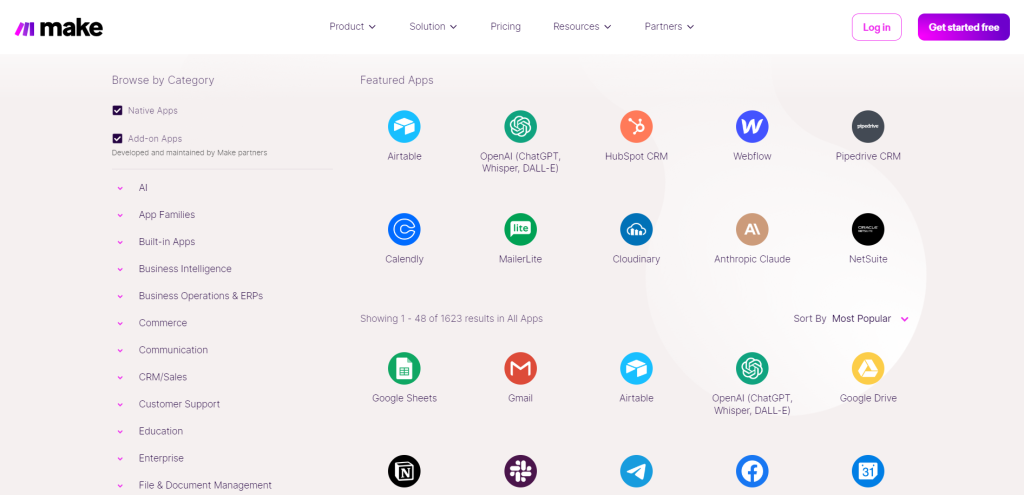The height and width of the screenshot is (495, 1024).
Task: Open the HubSpot CRM app icon
Action: click(x=636, y=127)
